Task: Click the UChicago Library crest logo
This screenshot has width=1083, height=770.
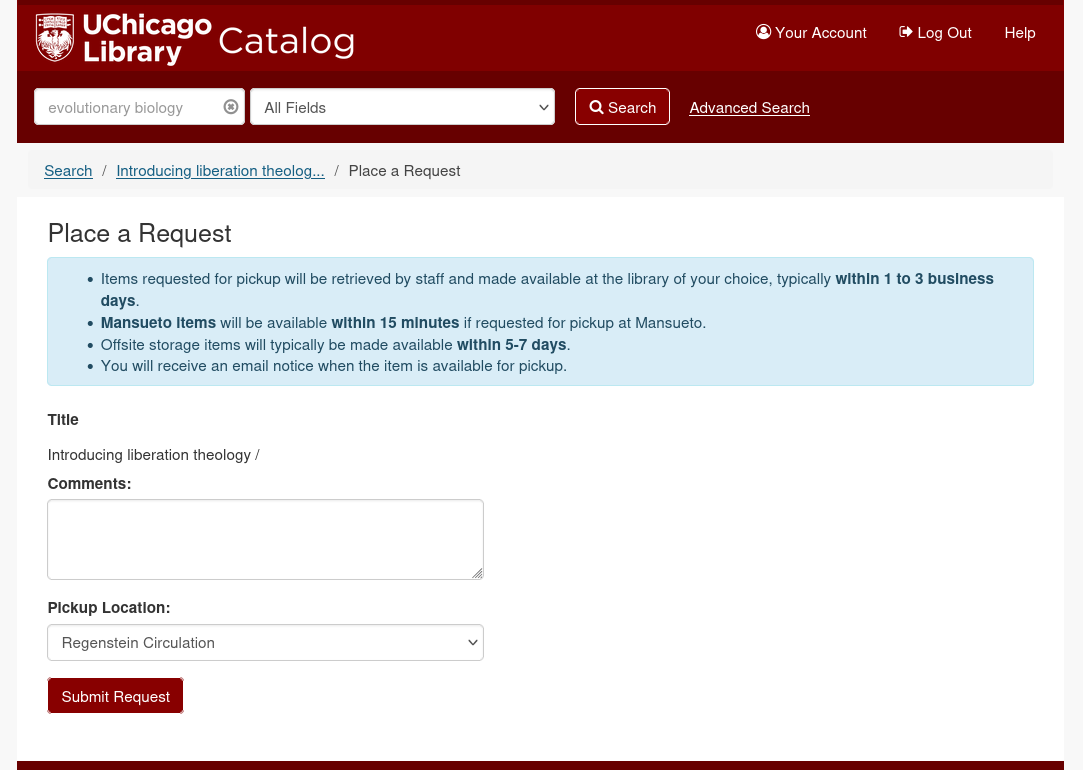Action: 53,38
